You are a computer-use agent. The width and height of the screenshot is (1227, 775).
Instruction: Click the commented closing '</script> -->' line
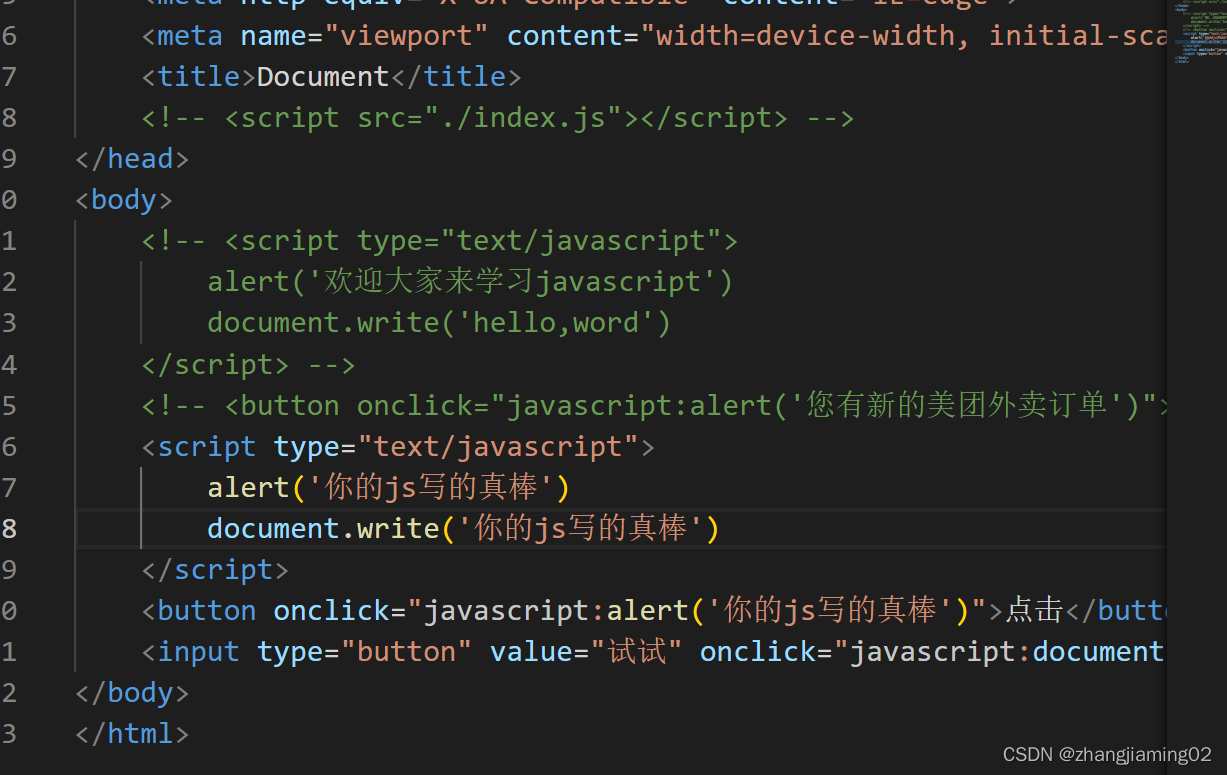pyautogui.click(x=248, y=364)
